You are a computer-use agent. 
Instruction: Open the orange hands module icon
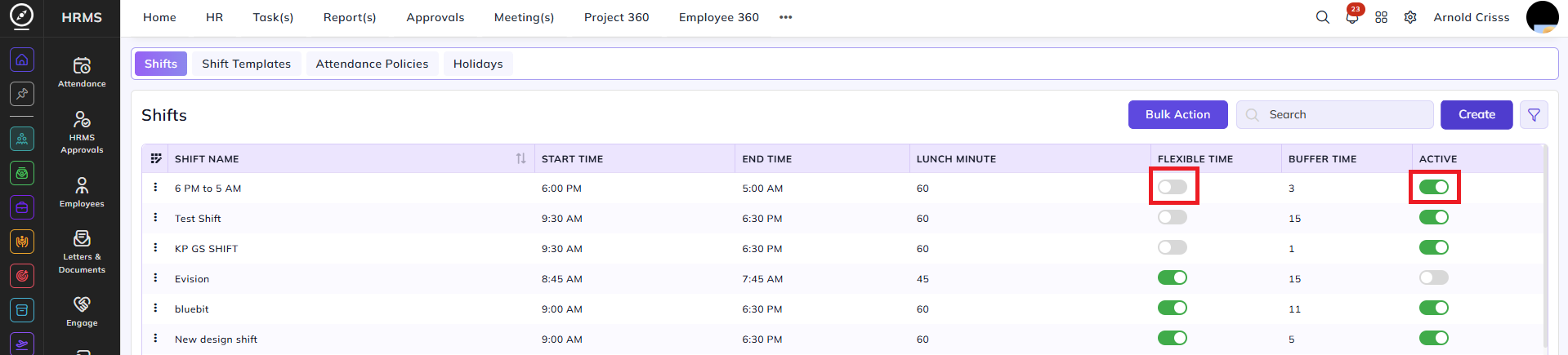point(22,242)
